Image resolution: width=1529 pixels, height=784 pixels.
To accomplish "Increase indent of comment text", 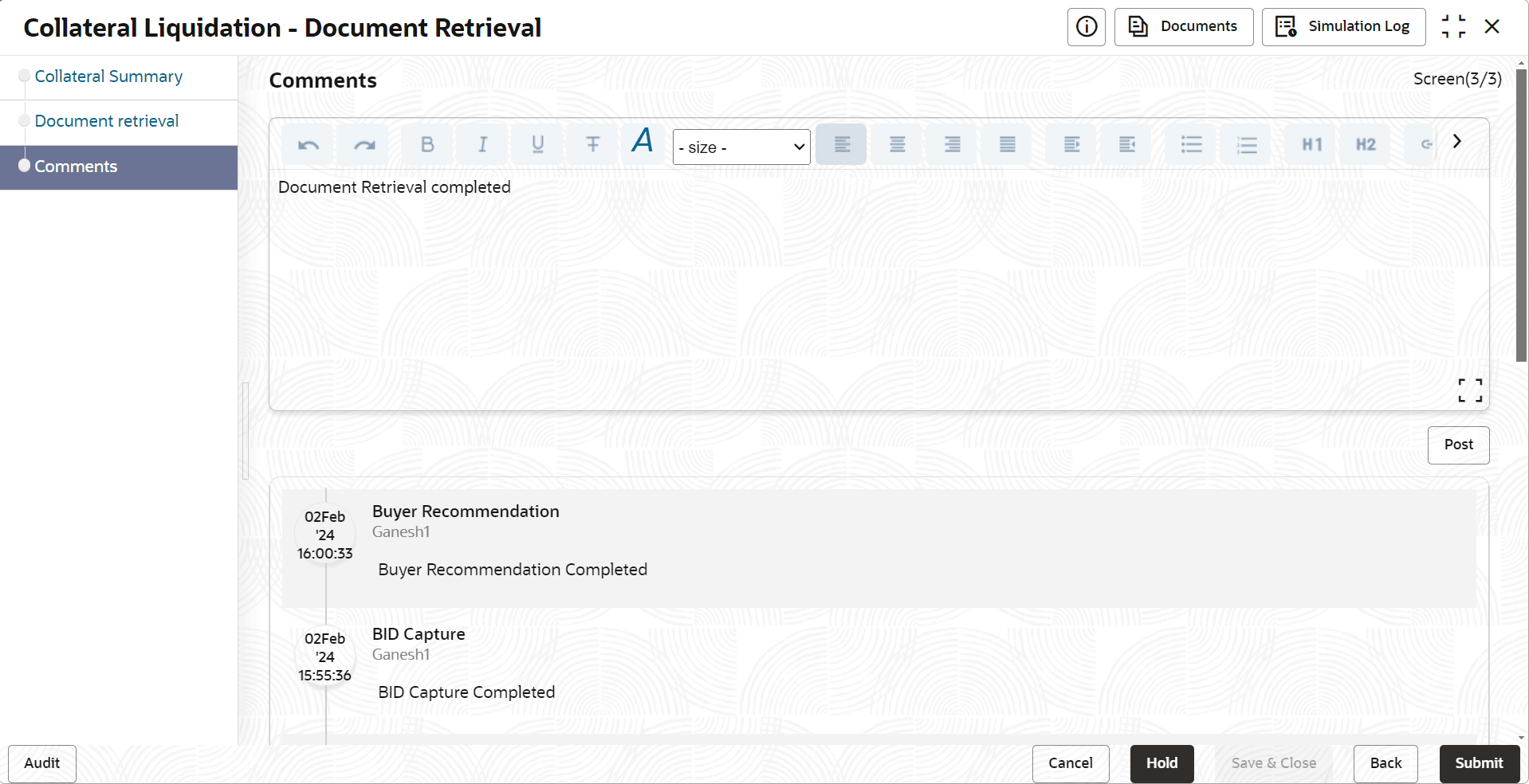I will (1071, 144).
